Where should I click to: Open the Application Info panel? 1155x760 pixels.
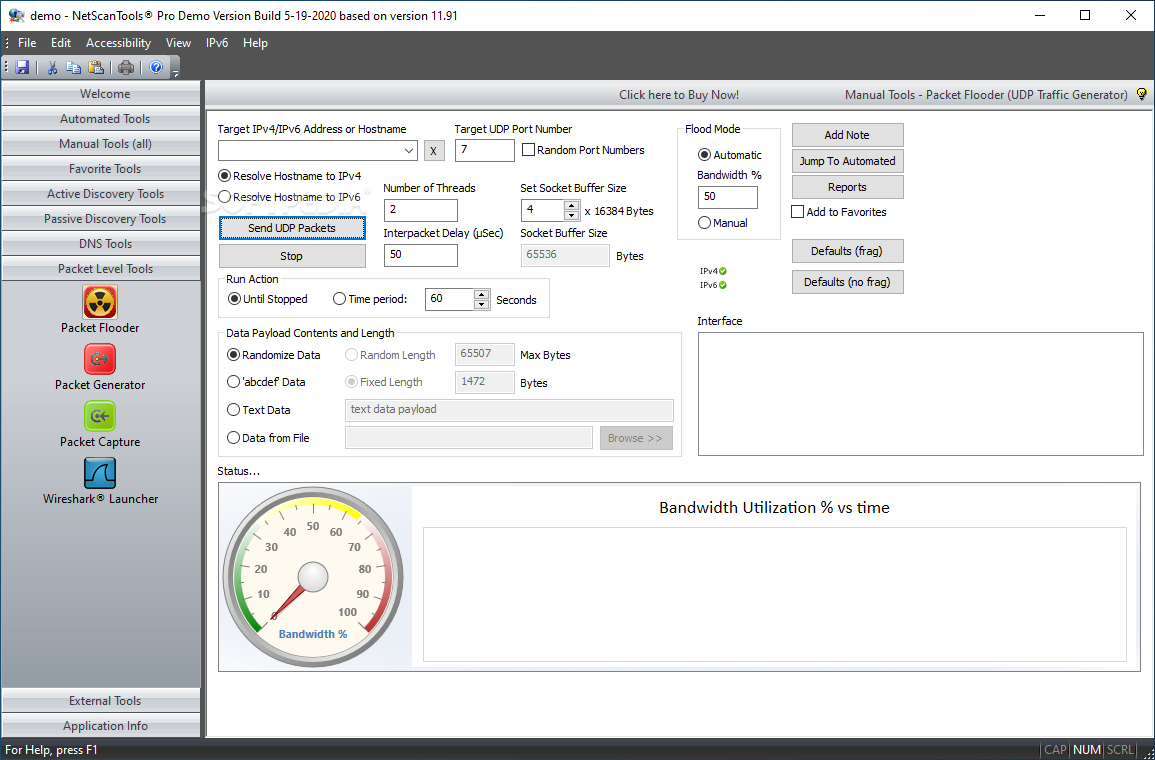(101, 726)
